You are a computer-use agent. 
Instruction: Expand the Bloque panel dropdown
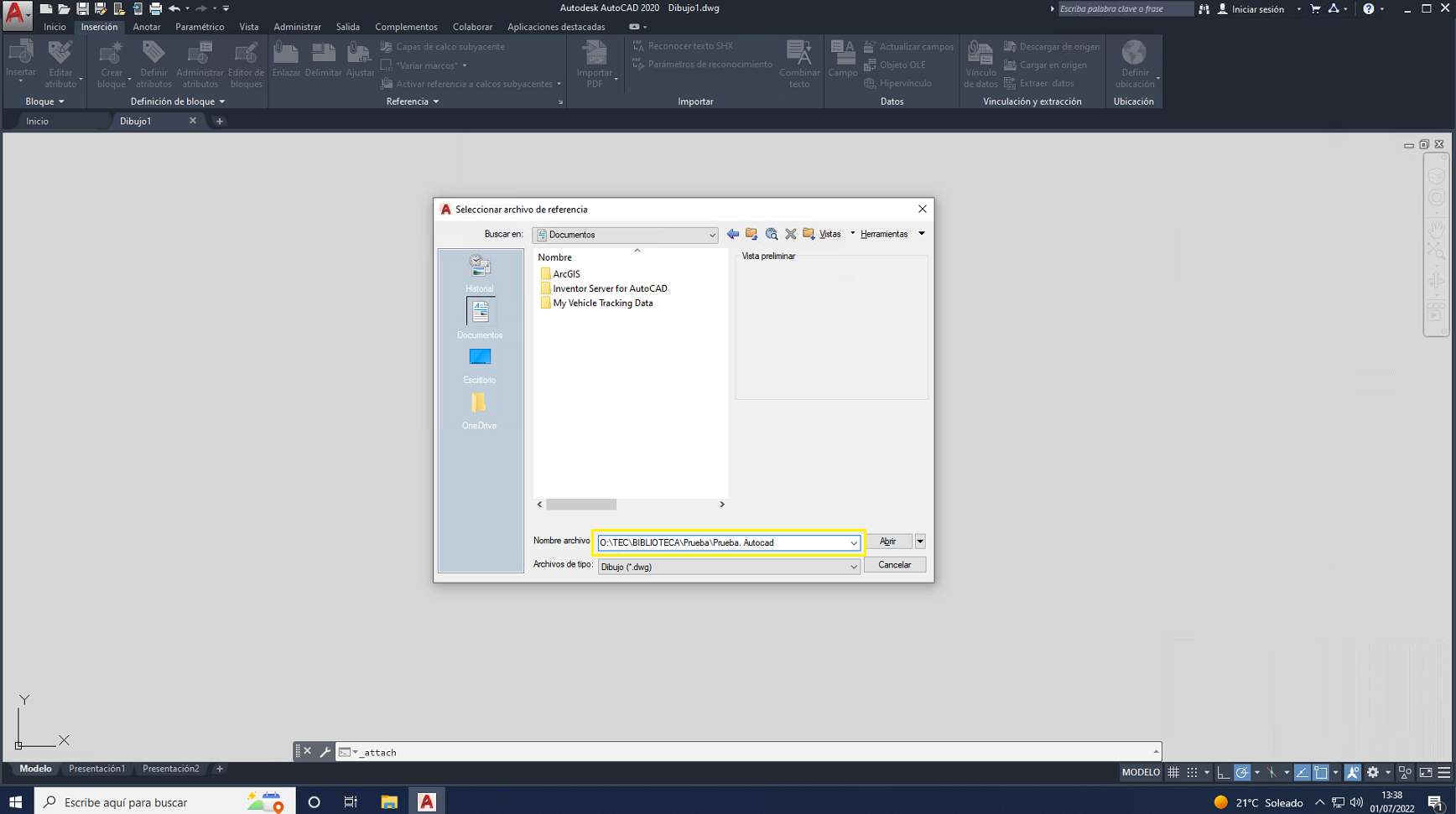tap(44, 101)
